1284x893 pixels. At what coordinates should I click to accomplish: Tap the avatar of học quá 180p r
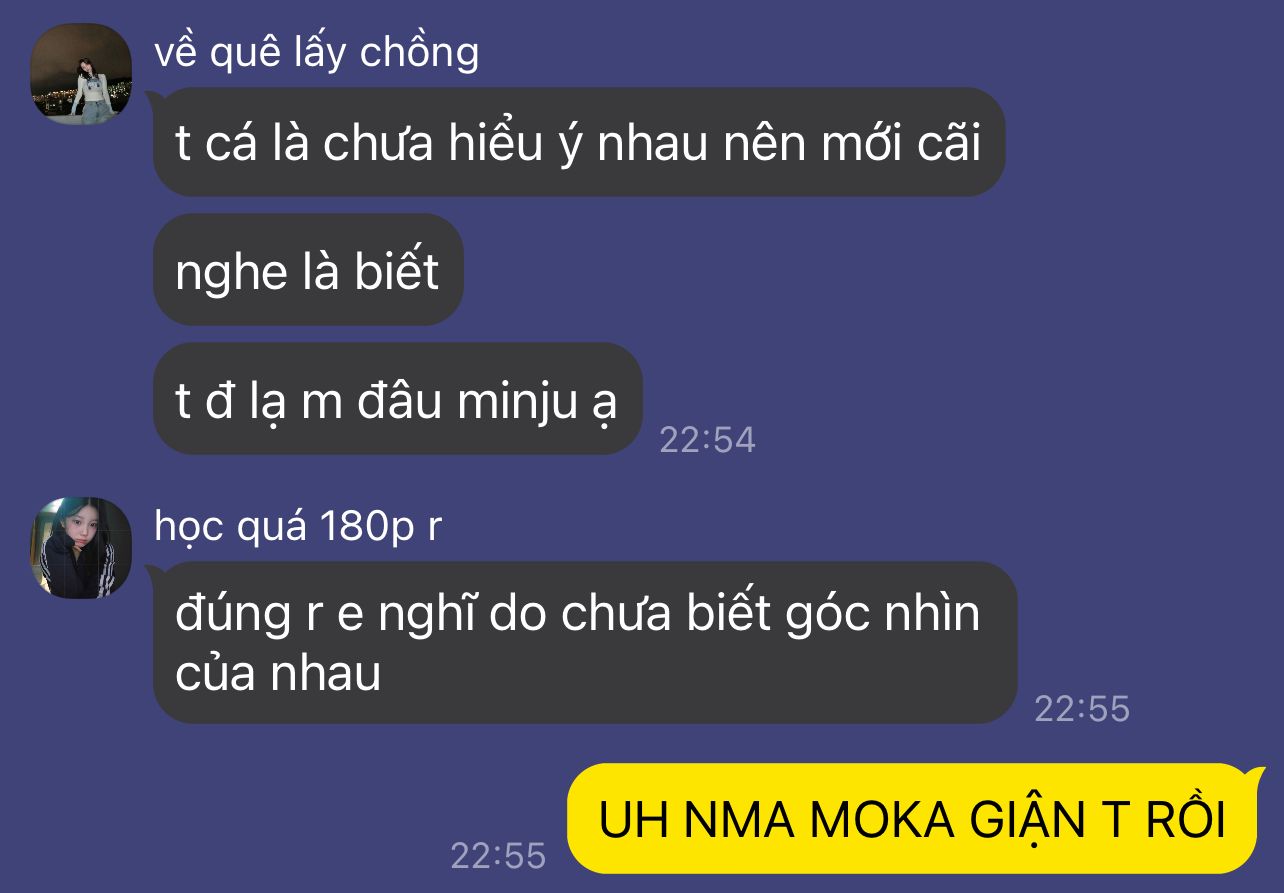pos(81,548)
